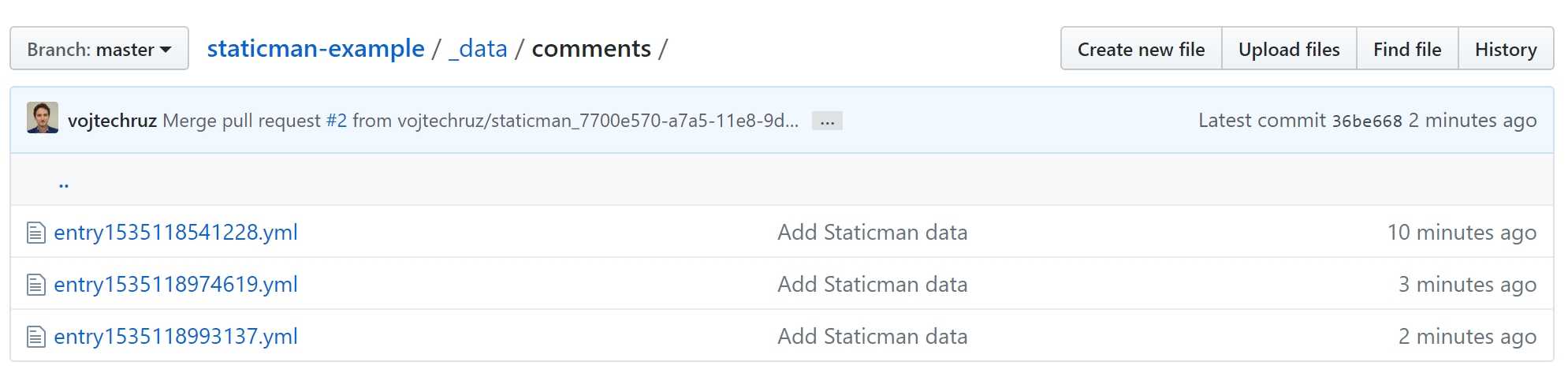Click the file icon beside entry1535118974619.yml

point(35,285)
